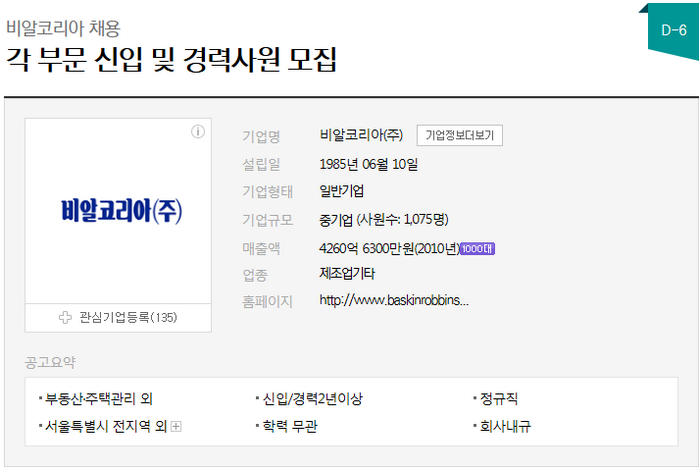Click the 비알코리아(주) company name value
This screenshot has width=700, height=470.
point(361,135)
